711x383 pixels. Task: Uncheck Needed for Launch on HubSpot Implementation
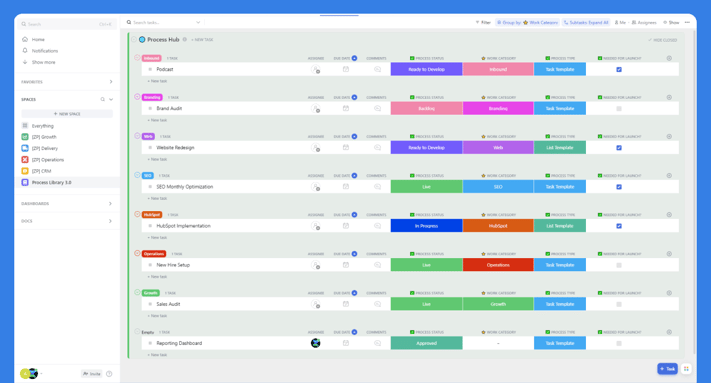pyautogui.click(x=619, y=226)
